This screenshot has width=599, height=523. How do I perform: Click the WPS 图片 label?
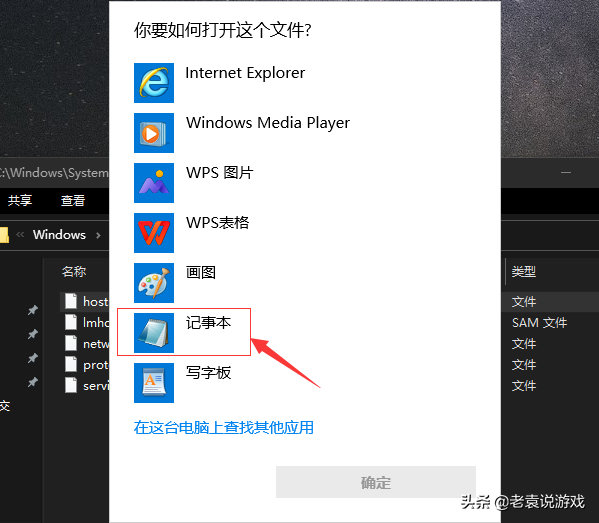[219, 173]
